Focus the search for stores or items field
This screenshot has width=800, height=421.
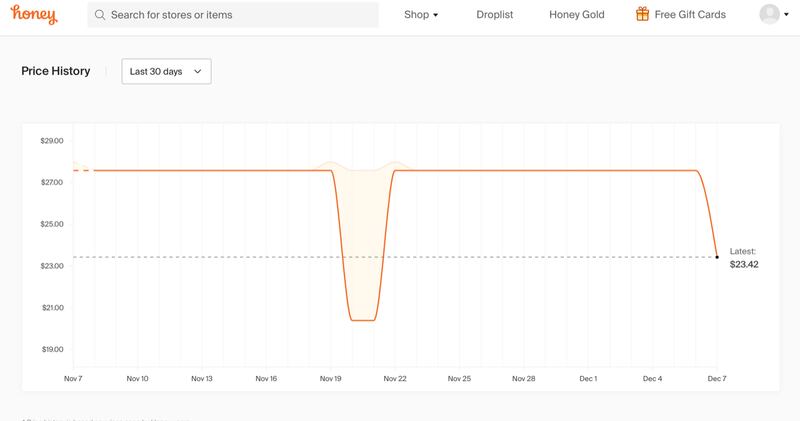pos(240,16)
